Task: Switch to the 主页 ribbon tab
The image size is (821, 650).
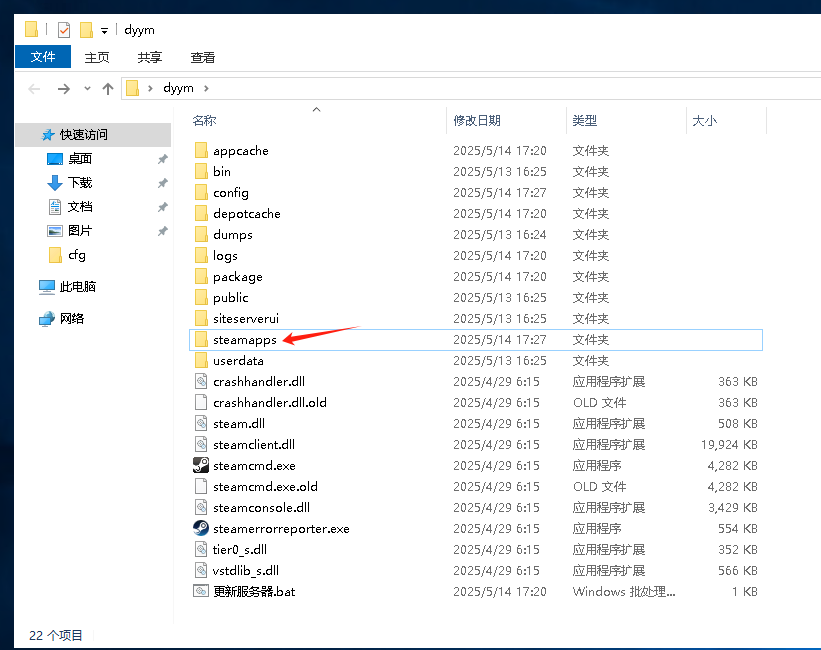Action: tap(97, 57)
